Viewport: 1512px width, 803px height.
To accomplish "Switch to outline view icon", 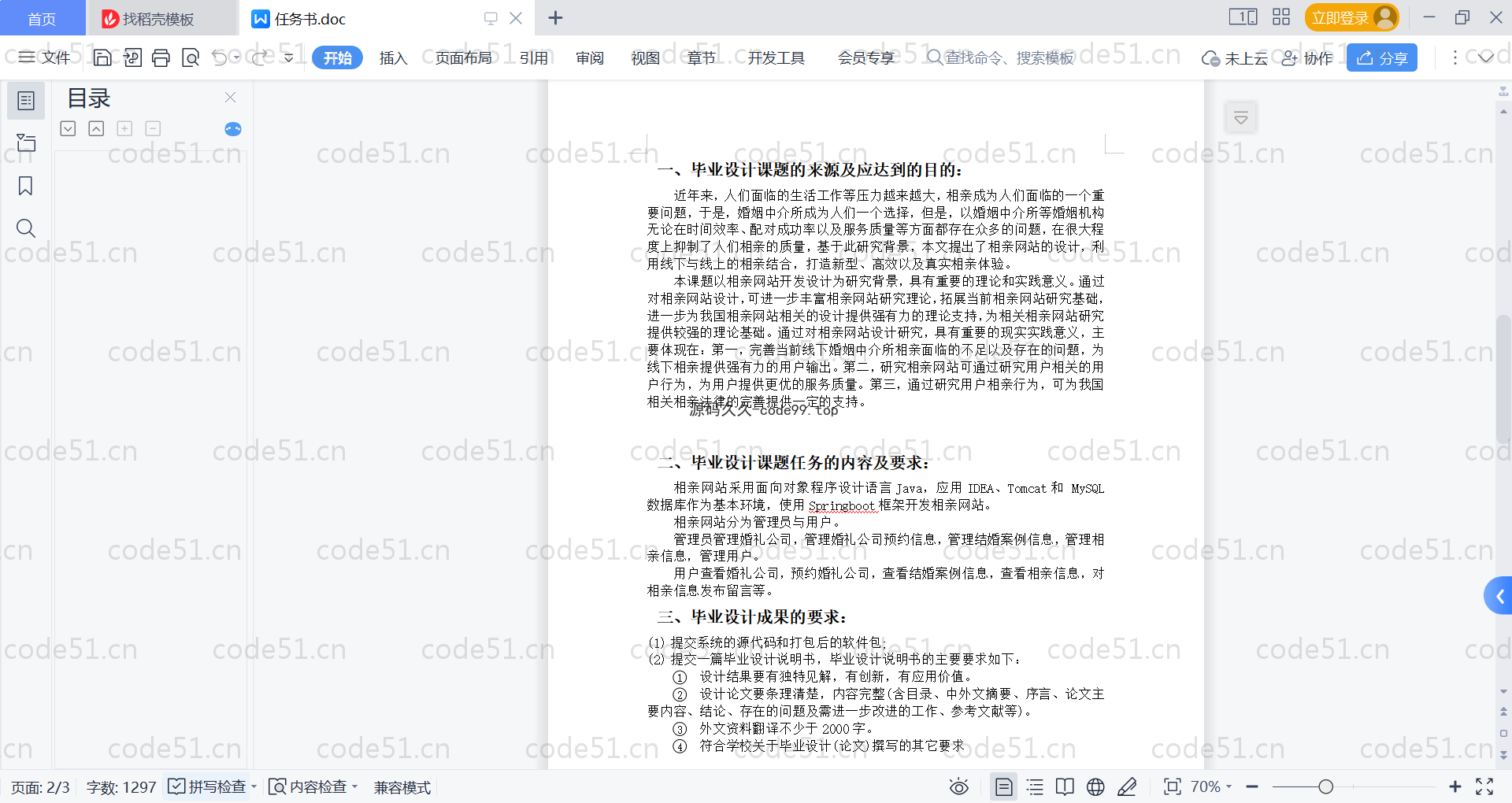I will click(x=1035, y=786).
